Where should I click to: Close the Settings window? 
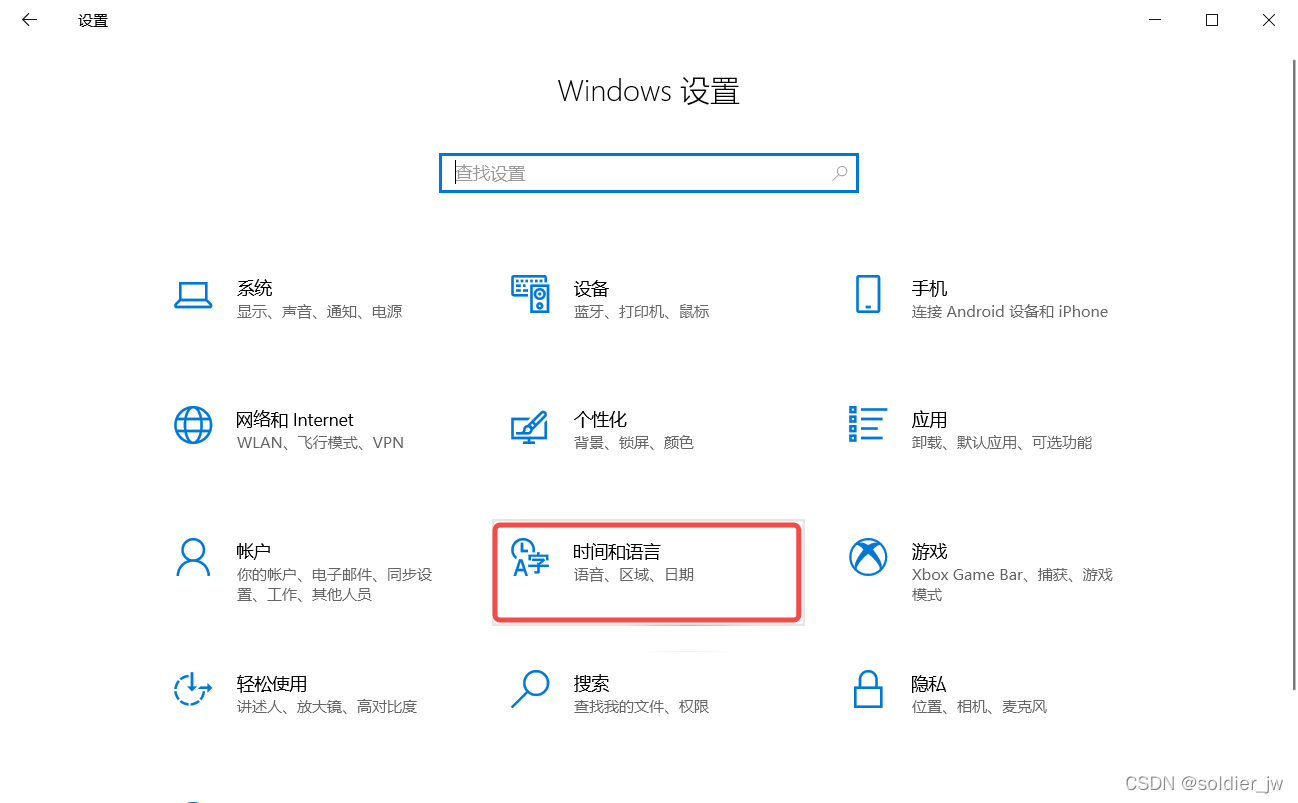tap(1269, 20)
